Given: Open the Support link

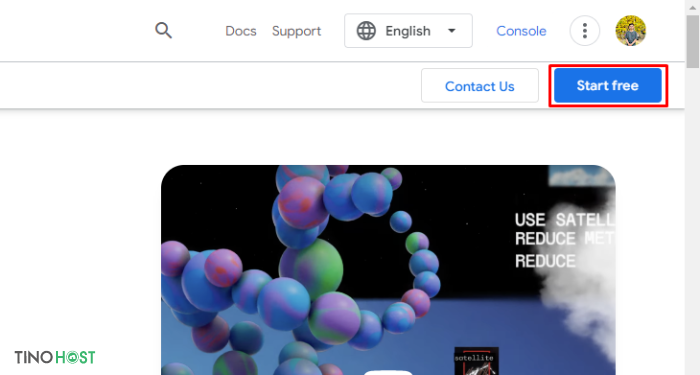Looking at the screenshot, I should coord(296,31).
